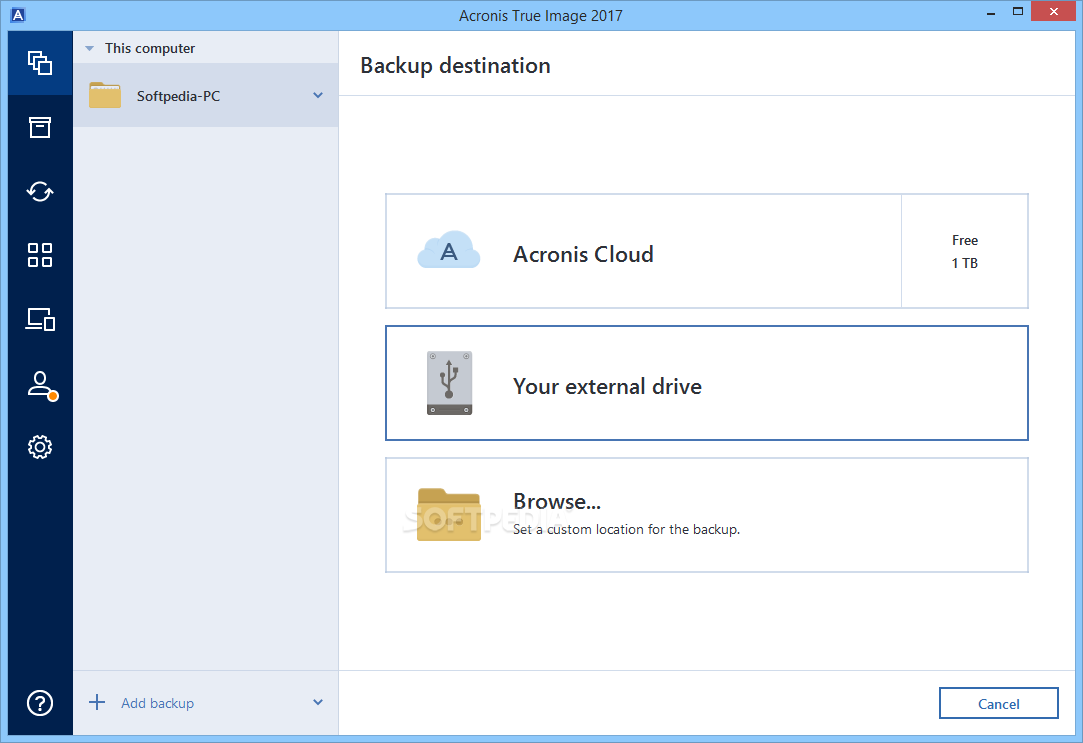Click the Acronis app logo in the title bar

(x=18, y=15)
